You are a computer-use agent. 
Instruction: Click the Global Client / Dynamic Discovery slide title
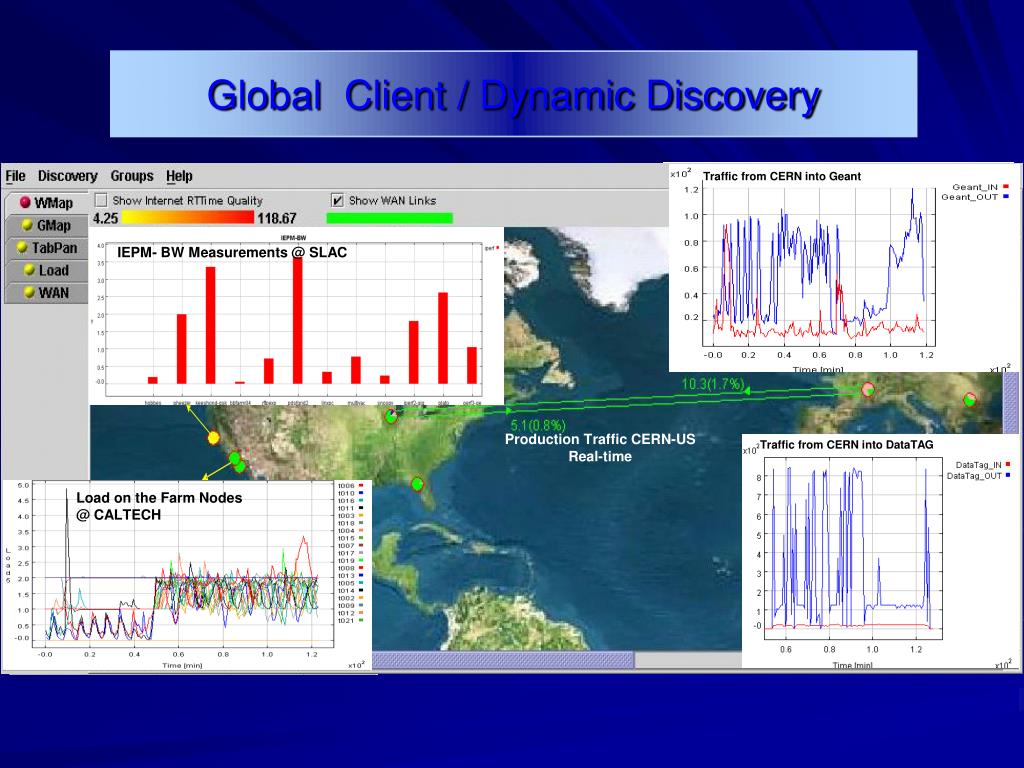click(513, 95)
